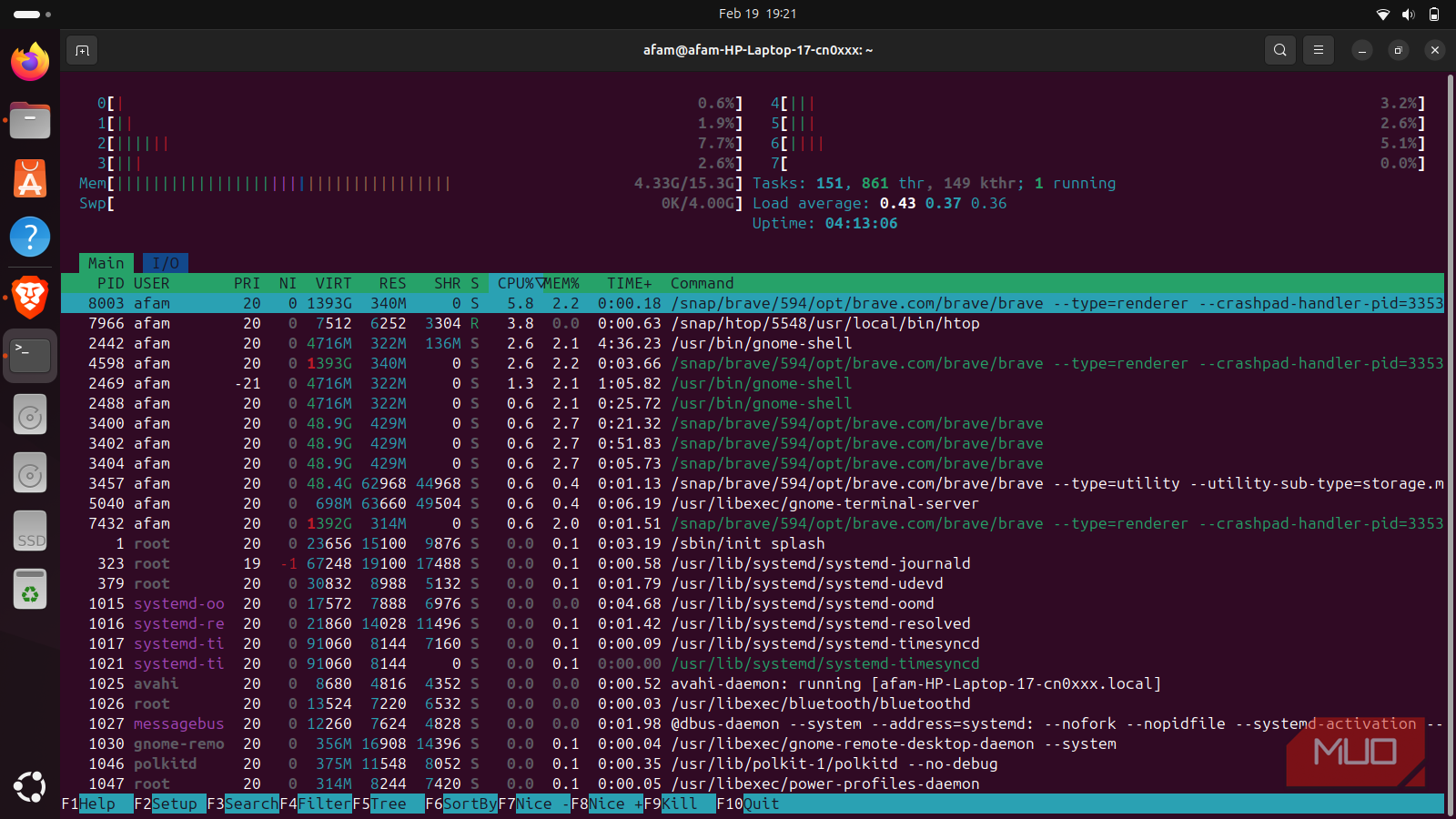
Task: Click F4 Filter in function bar
Action: click(316, 804)
